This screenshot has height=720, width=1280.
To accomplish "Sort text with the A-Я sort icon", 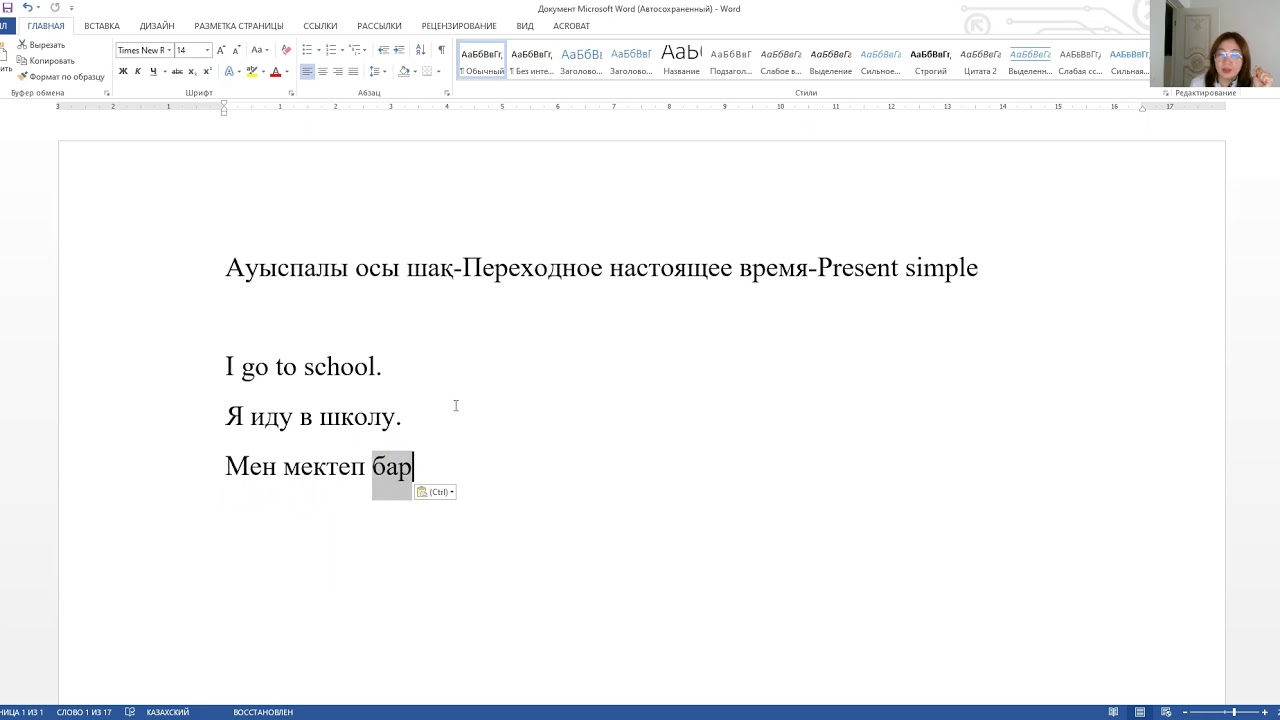I will [420, 50].
